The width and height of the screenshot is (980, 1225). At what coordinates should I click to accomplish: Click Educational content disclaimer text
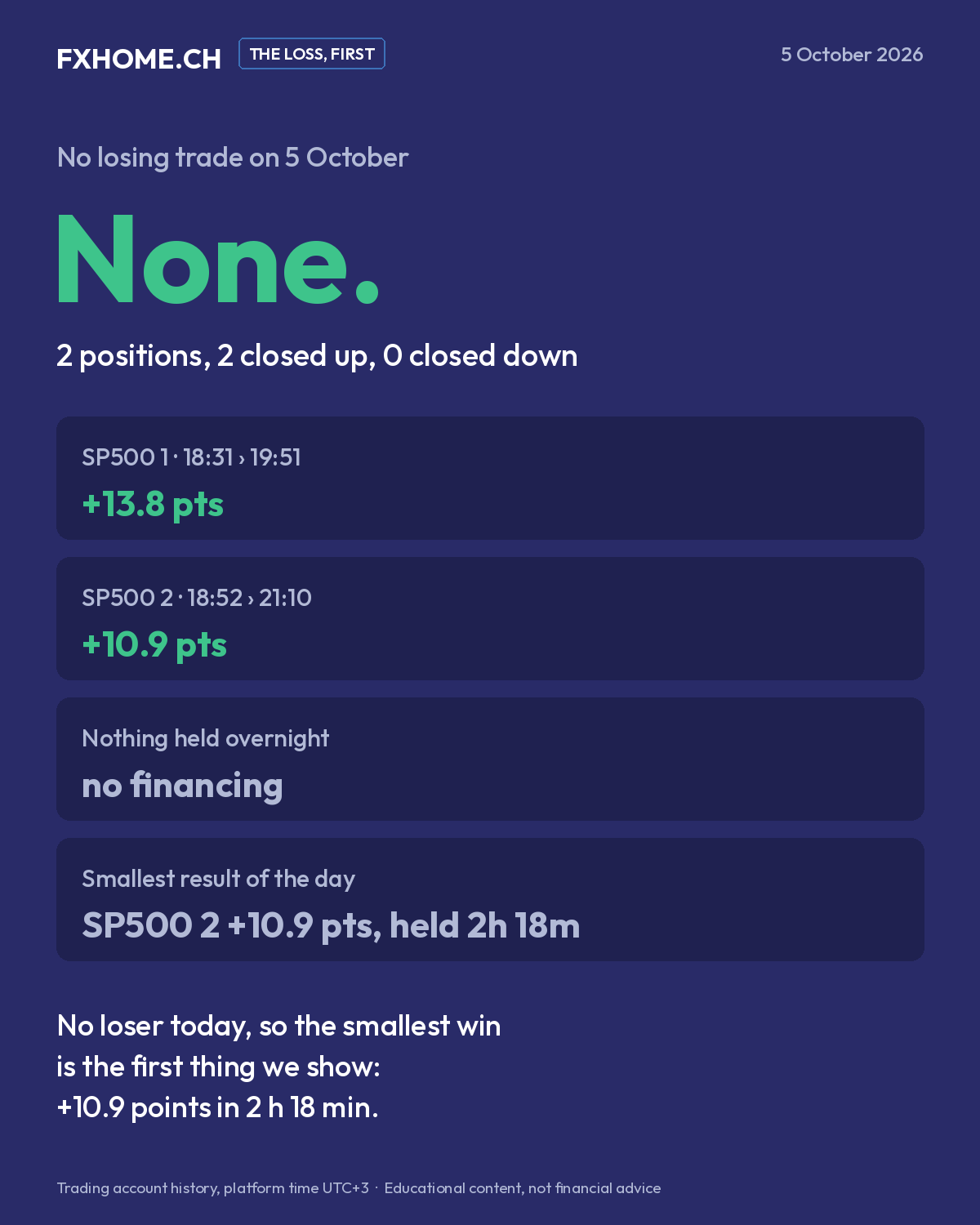click(x=523, y=1188)
